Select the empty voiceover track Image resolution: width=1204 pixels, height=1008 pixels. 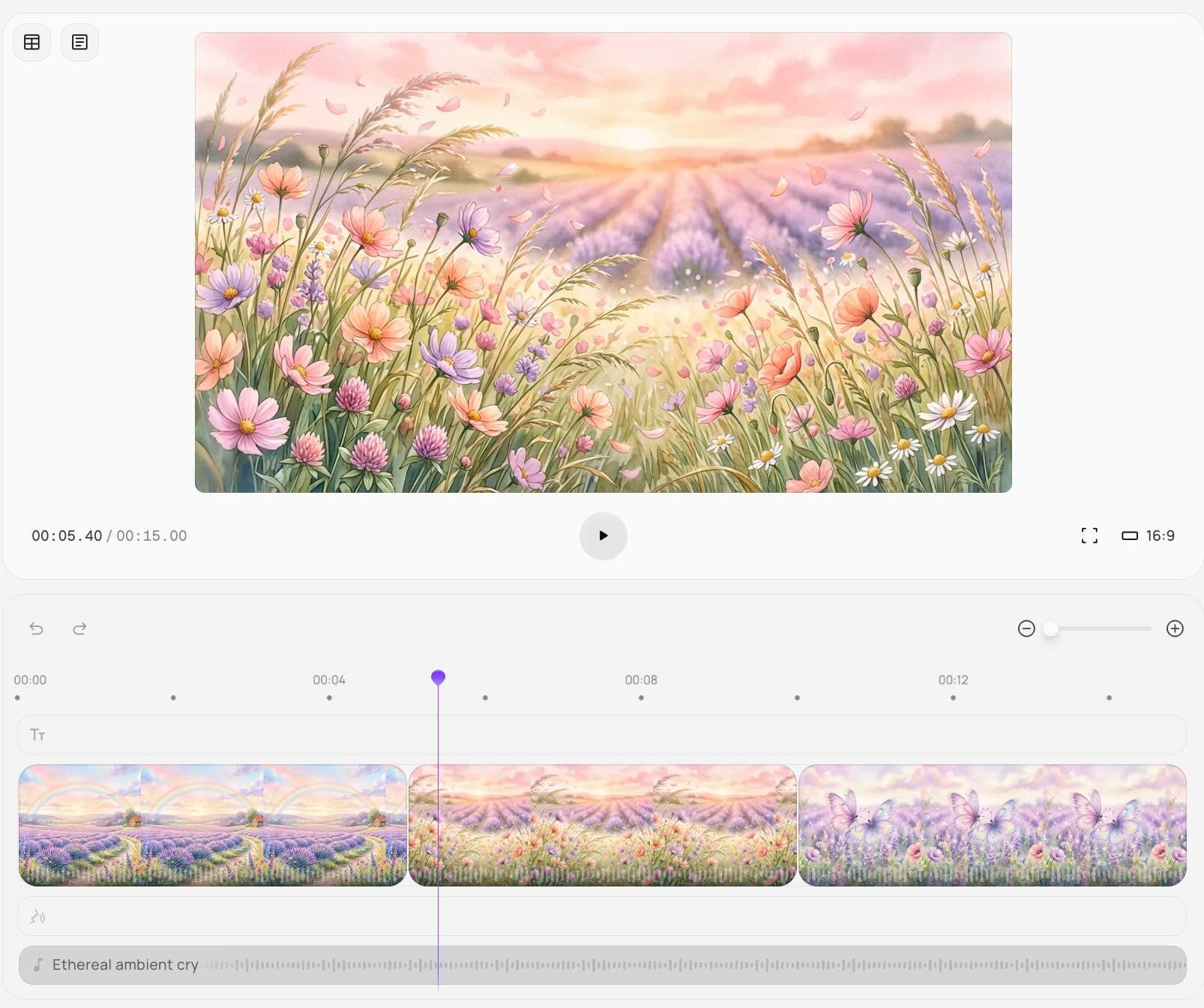[601, 916]
